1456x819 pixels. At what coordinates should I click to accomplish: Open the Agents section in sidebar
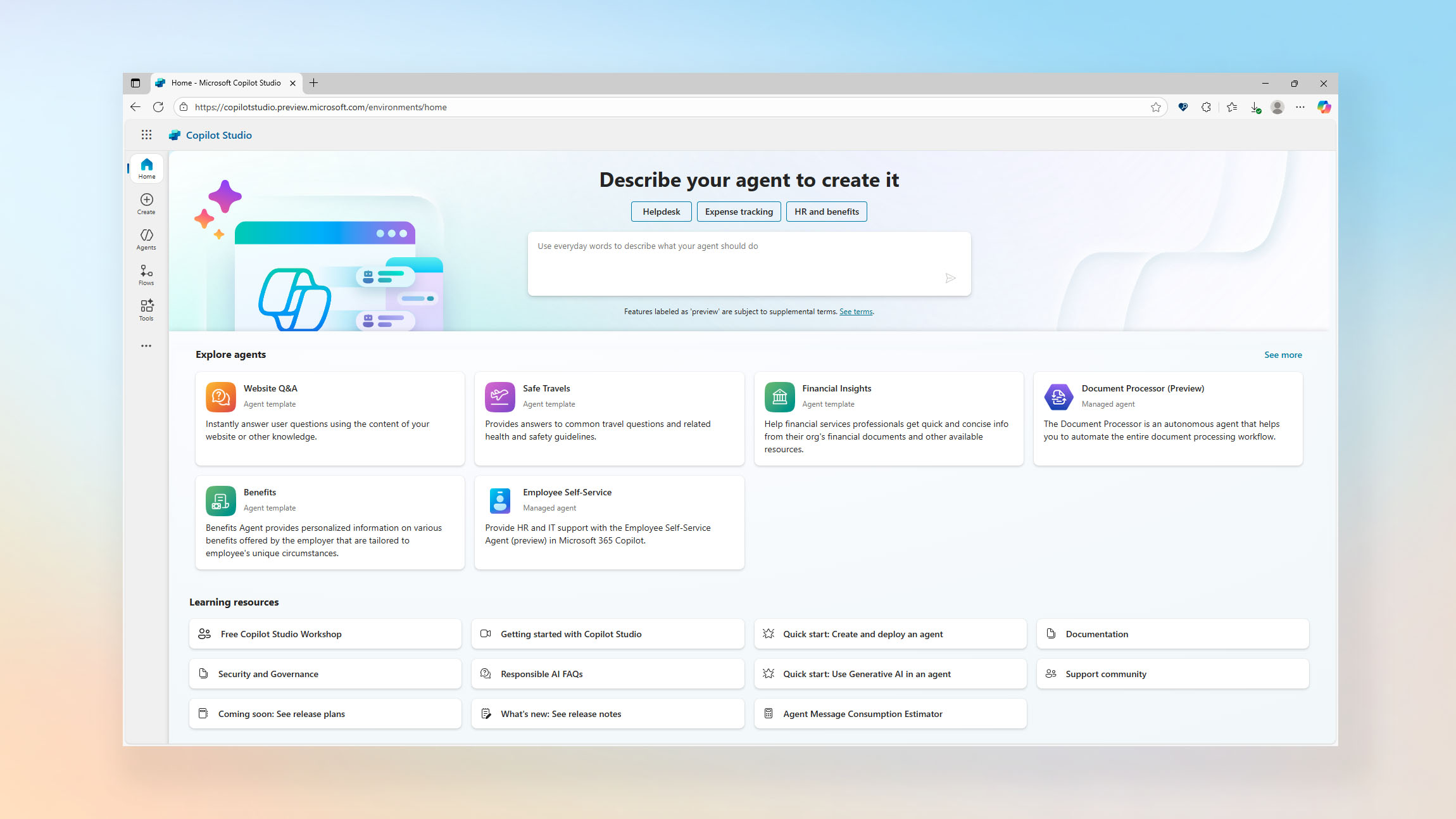tap(146, 239)
